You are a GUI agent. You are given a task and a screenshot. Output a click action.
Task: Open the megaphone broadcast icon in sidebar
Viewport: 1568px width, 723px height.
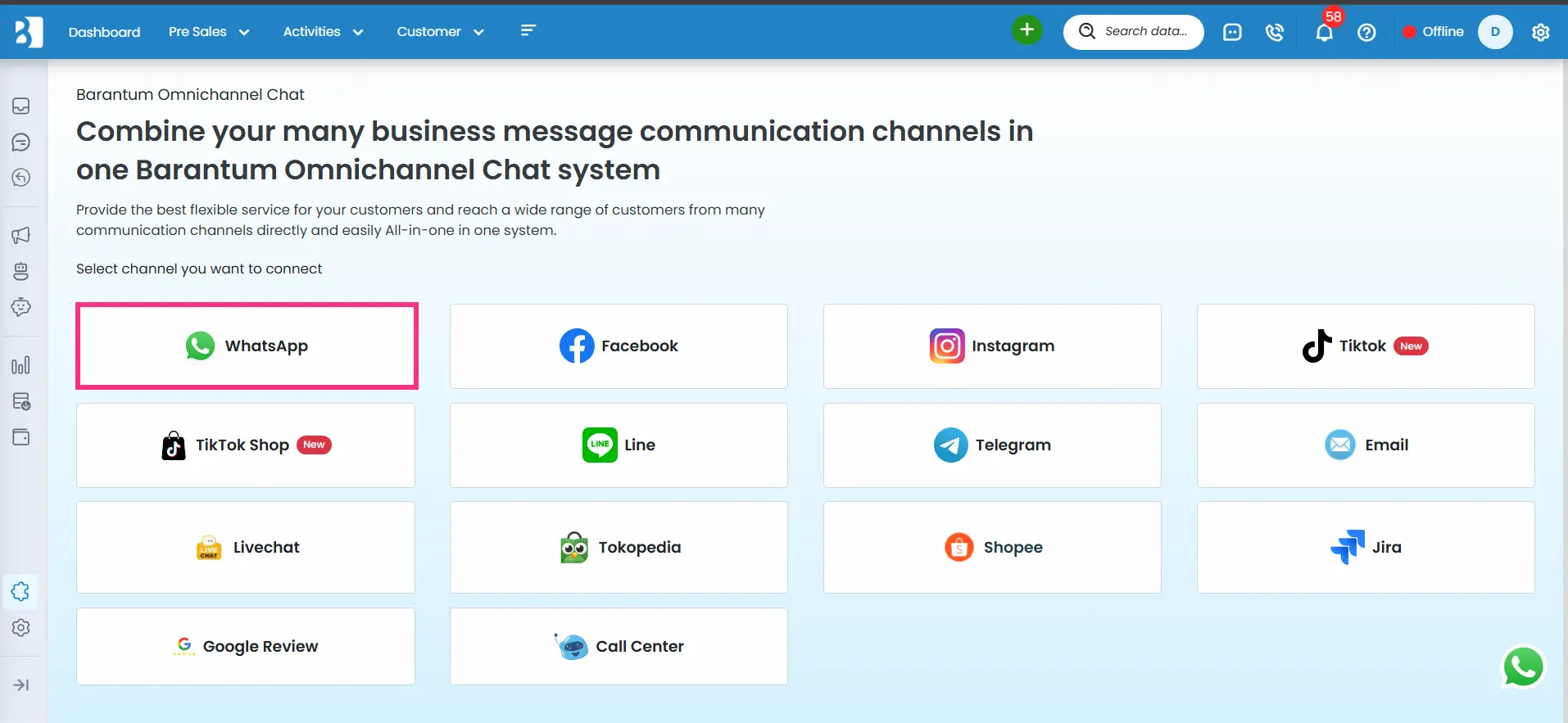click(x=21, y=236)
